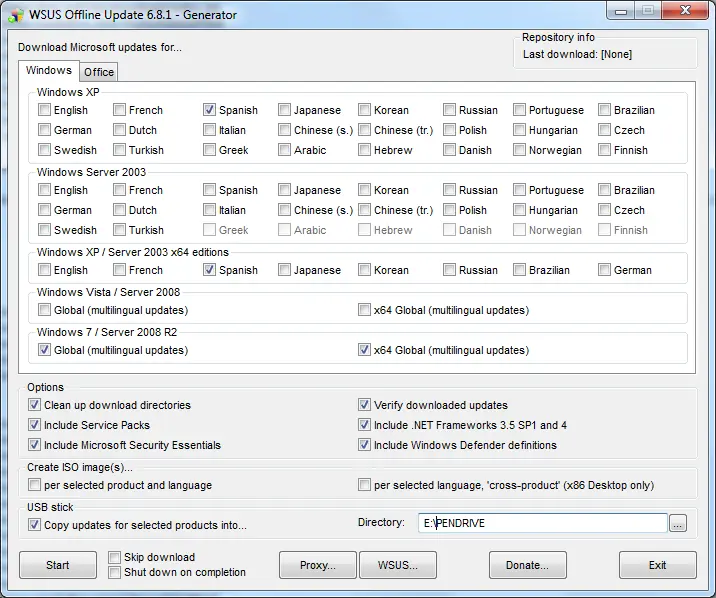Image resolution: width=716 pixels, height=598 pixels.
Task: Click the Exit button
Action: tap(658, 565)
